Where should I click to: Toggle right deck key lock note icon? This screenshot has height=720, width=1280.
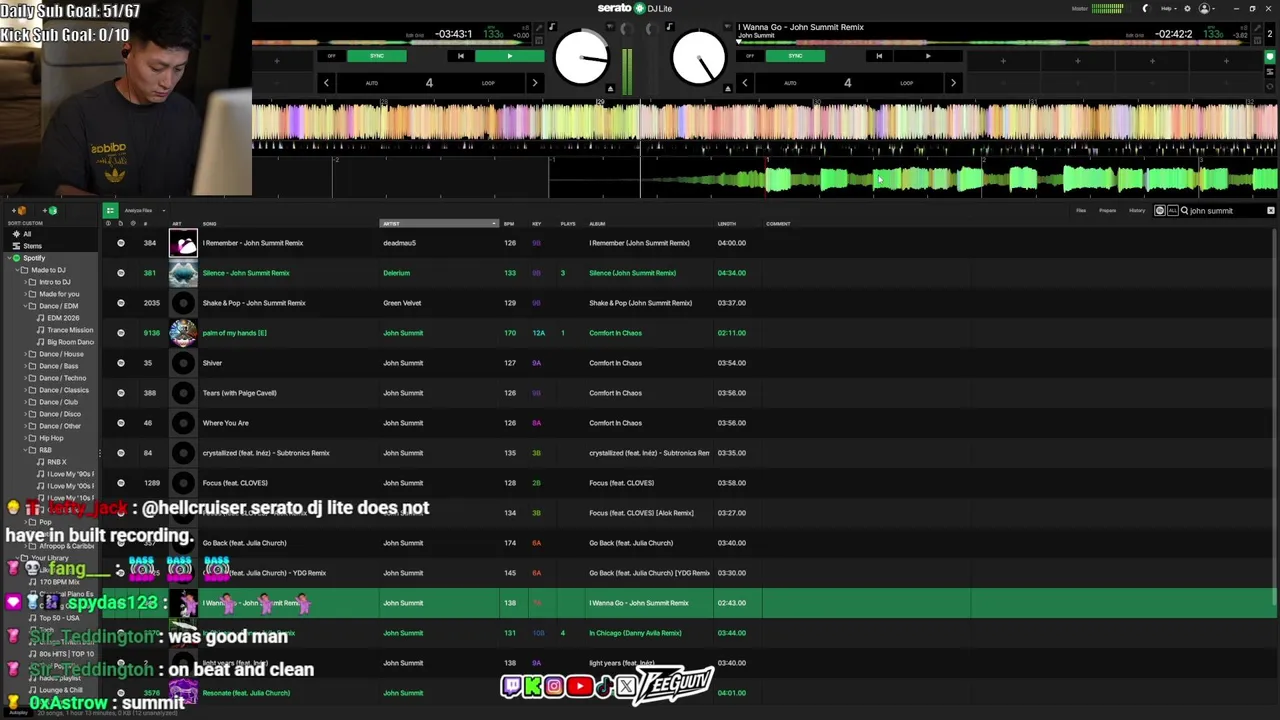coord(669,27)
